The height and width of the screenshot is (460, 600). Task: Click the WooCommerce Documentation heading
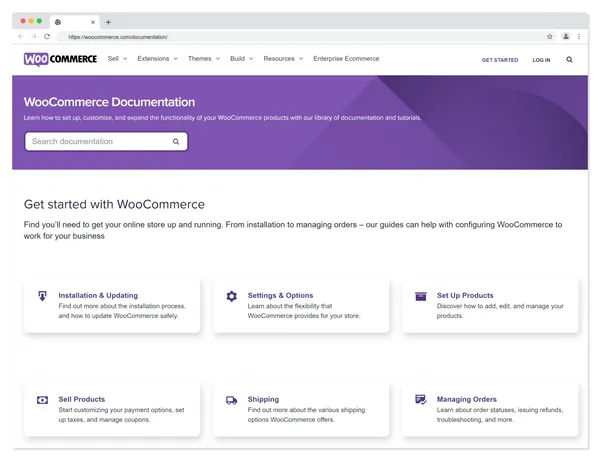[109, 102]
